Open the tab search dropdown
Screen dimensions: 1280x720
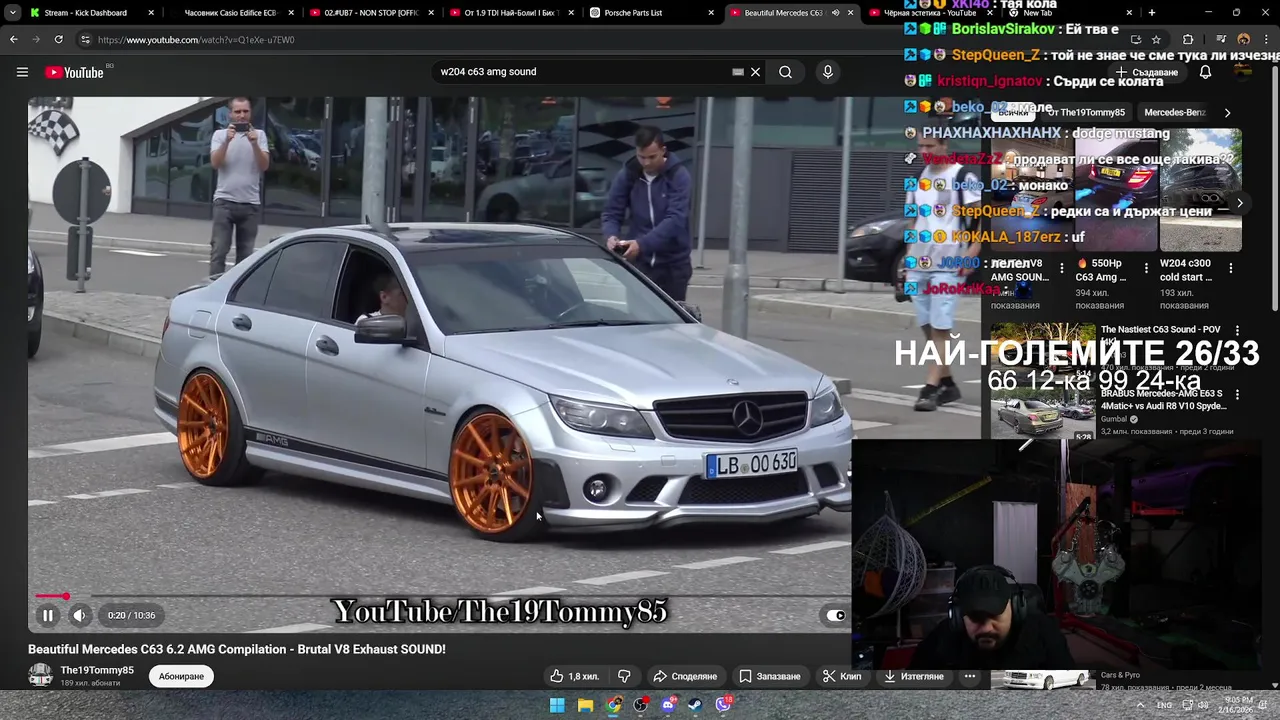pyautogui.click(x=12, y=12)
